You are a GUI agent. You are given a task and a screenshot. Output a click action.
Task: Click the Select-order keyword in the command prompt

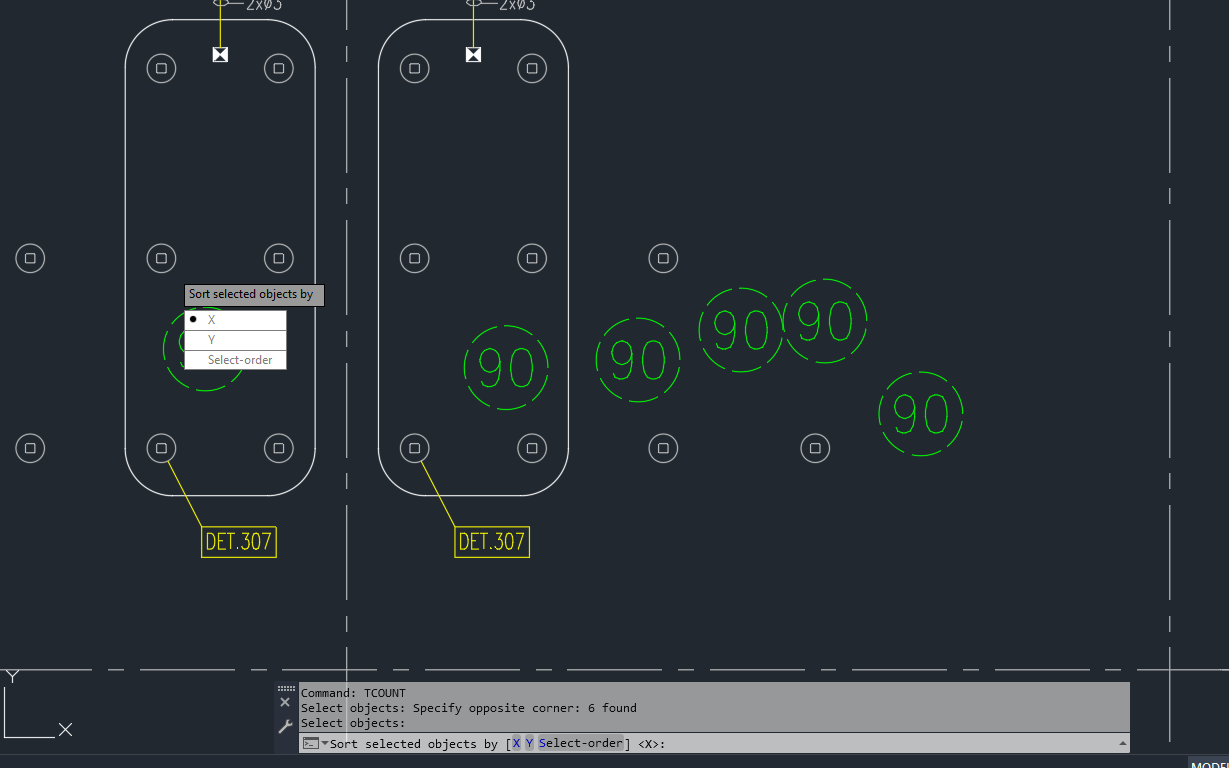point(582,743)
